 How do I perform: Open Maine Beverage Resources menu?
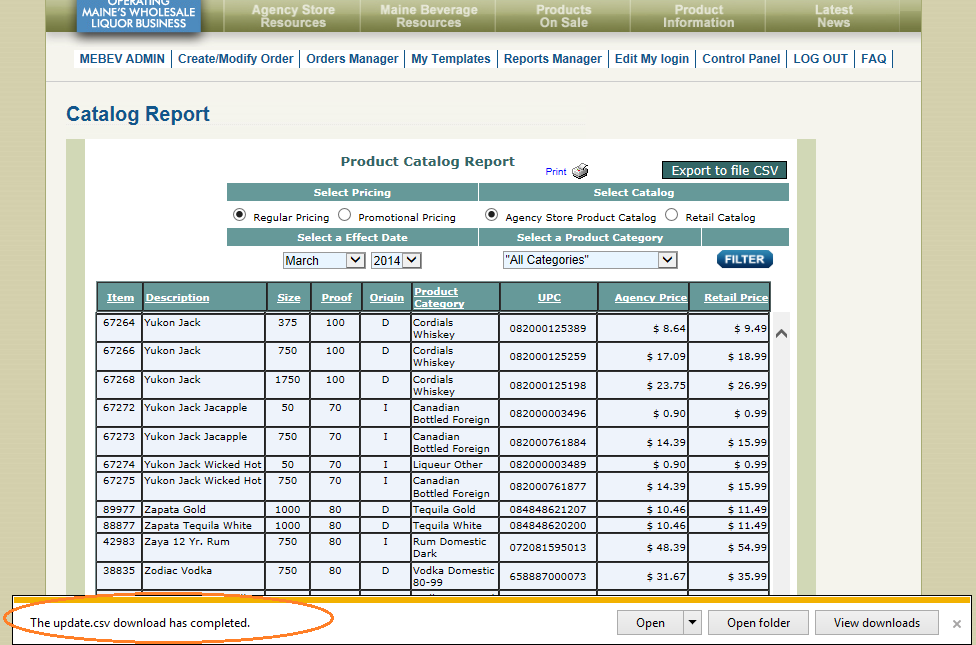tap(428, 16)
